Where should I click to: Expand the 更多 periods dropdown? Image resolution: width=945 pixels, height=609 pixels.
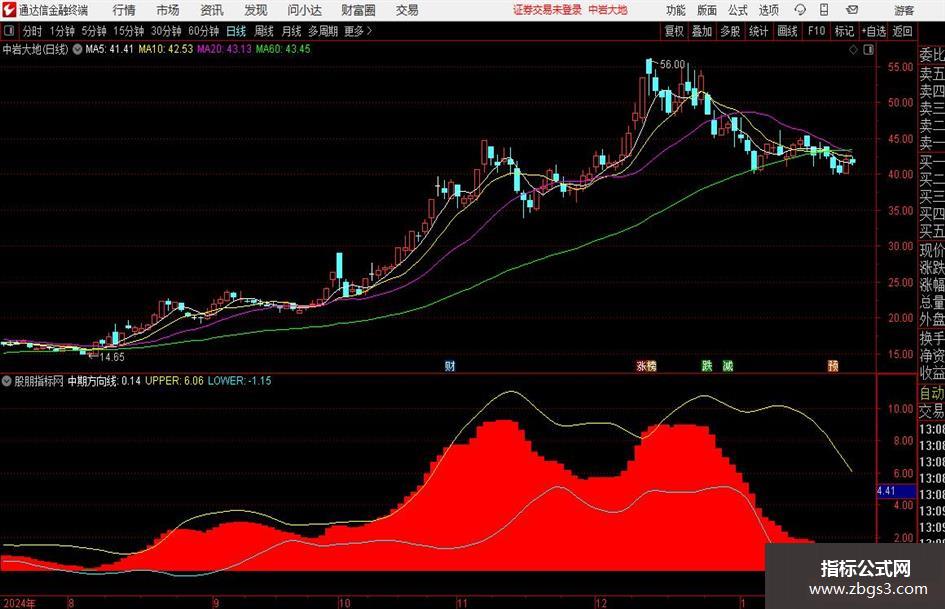(359, 31)
